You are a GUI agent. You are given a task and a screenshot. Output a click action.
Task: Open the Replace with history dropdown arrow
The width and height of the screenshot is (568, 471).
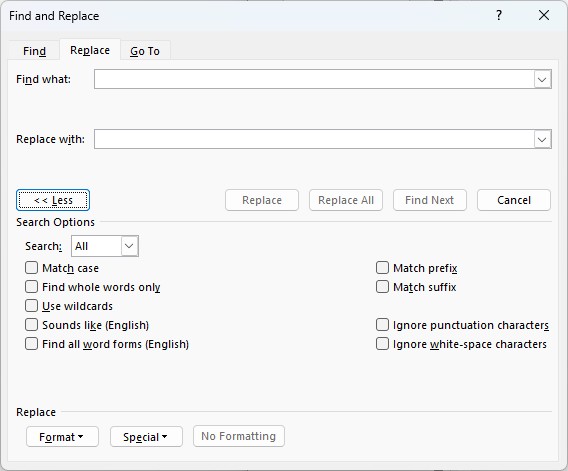(x=542, y=139)
